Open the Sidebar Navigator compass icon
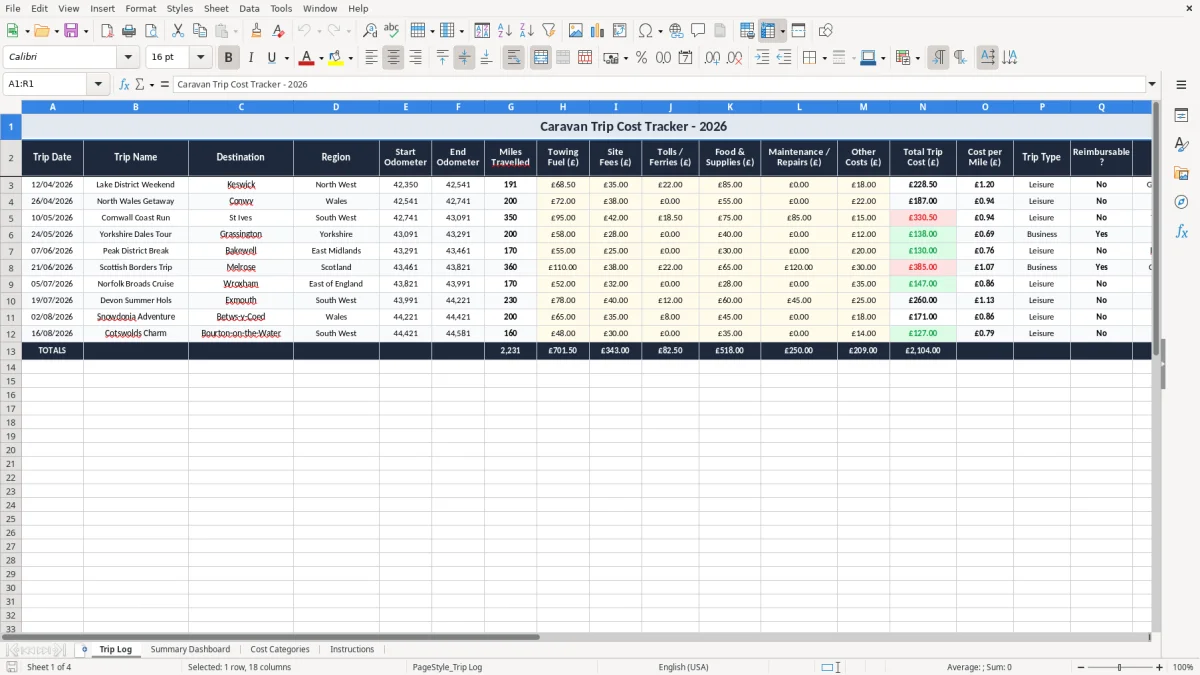 point(1181,202)
